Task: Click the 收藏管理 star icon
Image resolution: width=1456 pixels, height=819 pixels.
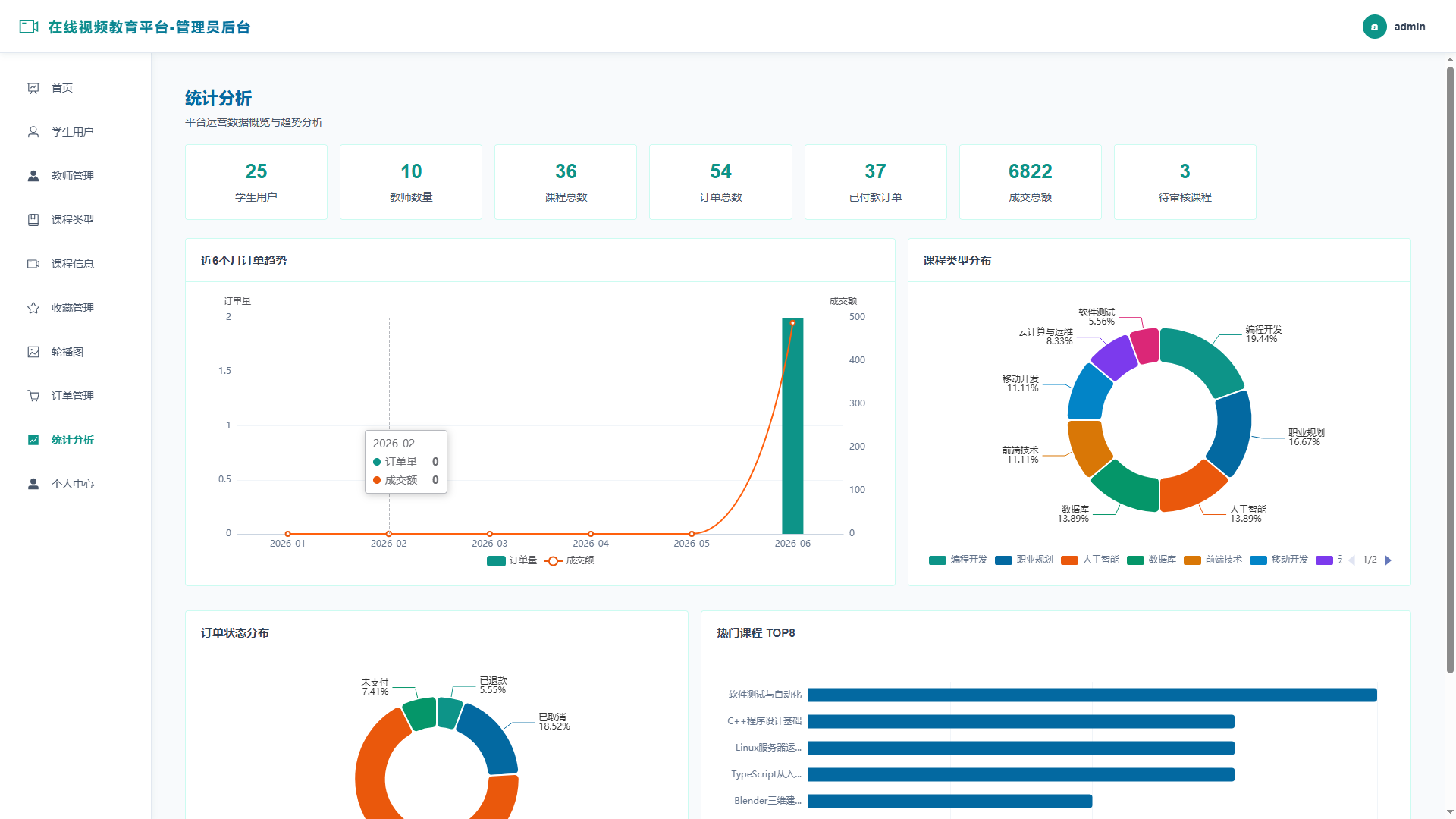Action: (x=33, y=308)
